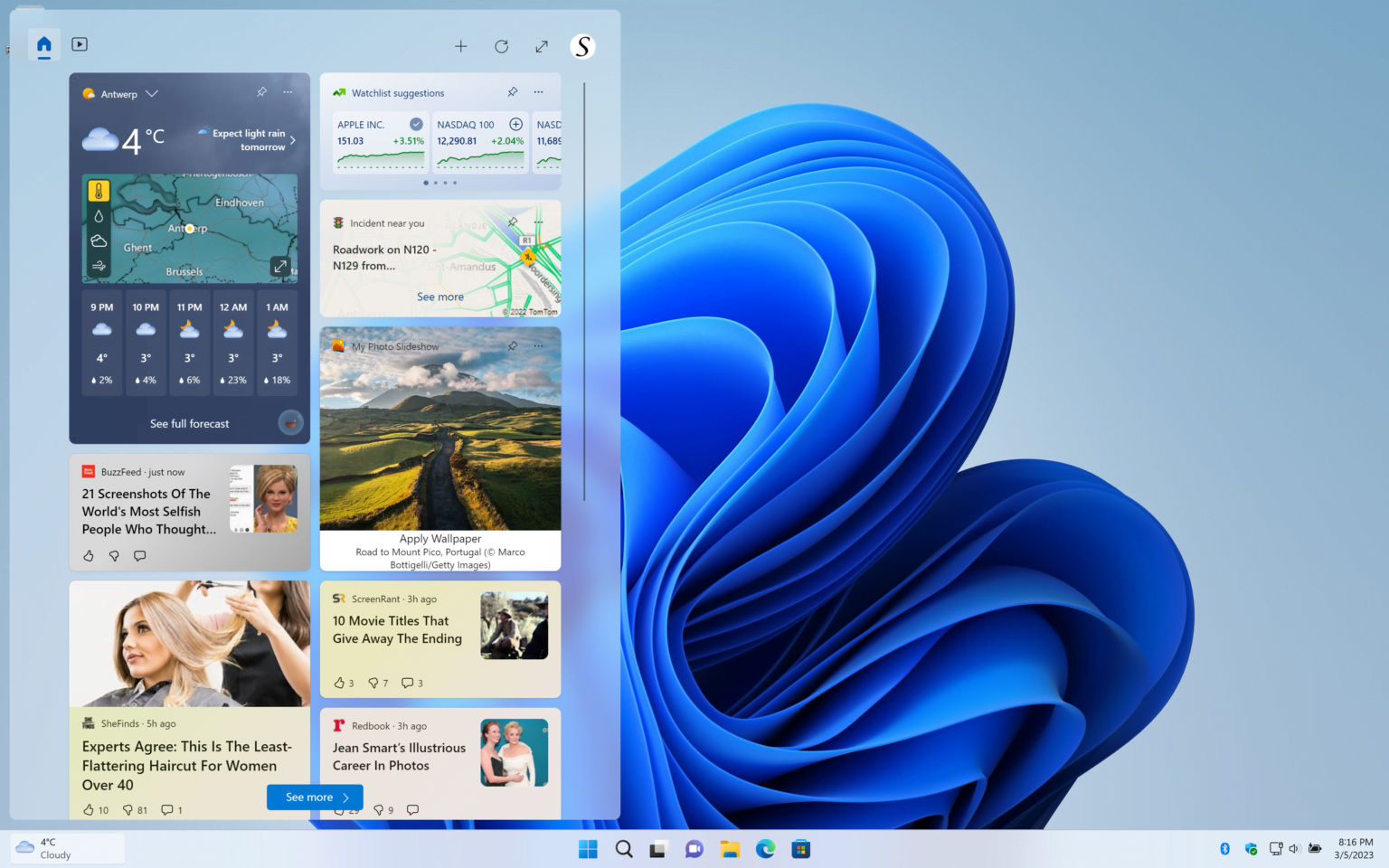1389x868 pixels.
Task: Select the second watchlist carousel dot
Action: [436, 183]
